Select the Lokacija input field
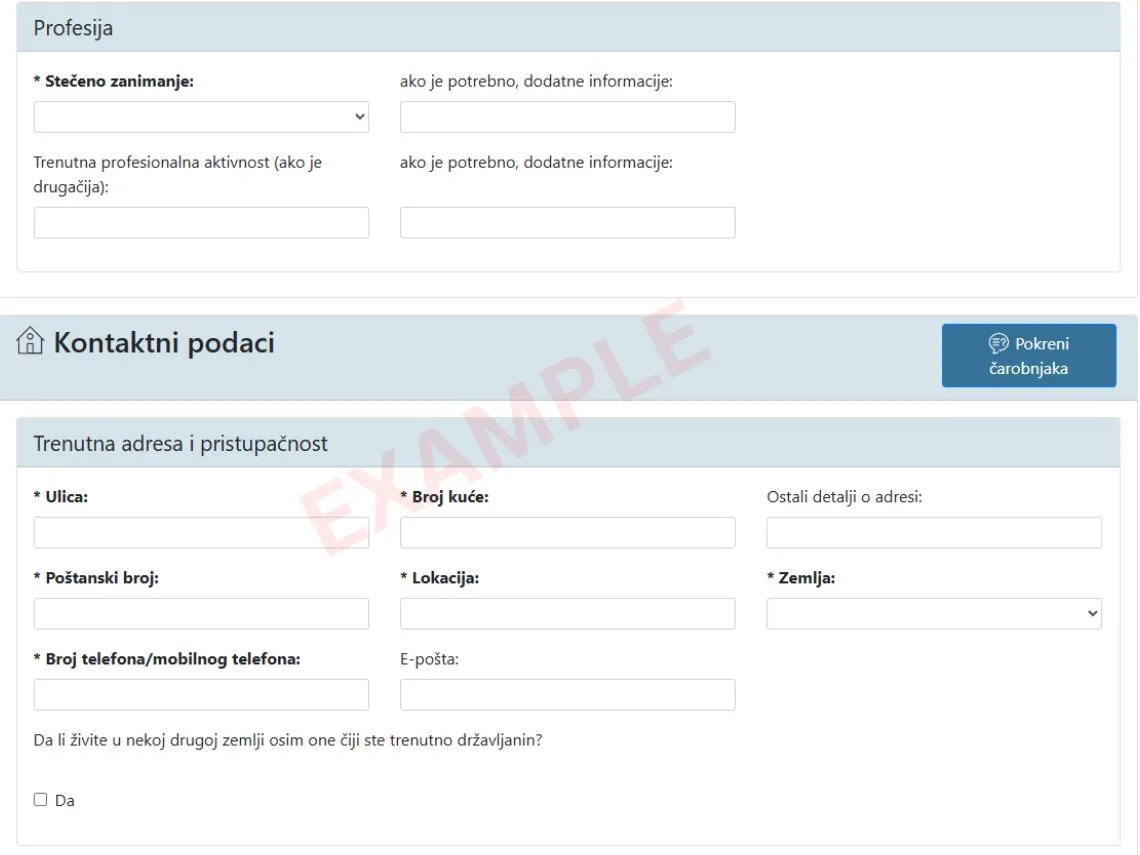This screenshot has height=855, width=1140. (x=567, y=614)
